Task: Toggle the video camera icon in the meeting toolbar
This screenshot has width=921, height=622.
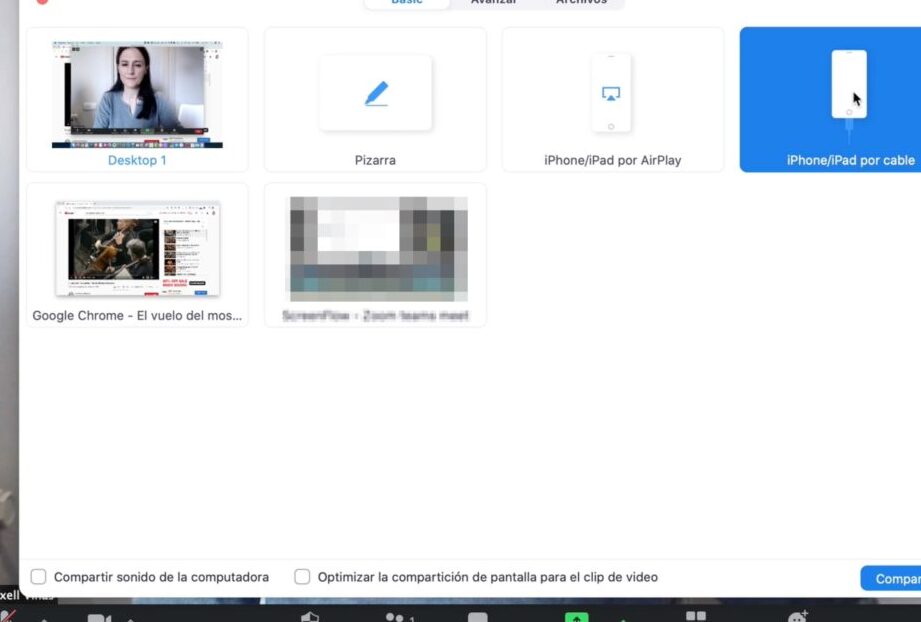Action: pos(99,618)
